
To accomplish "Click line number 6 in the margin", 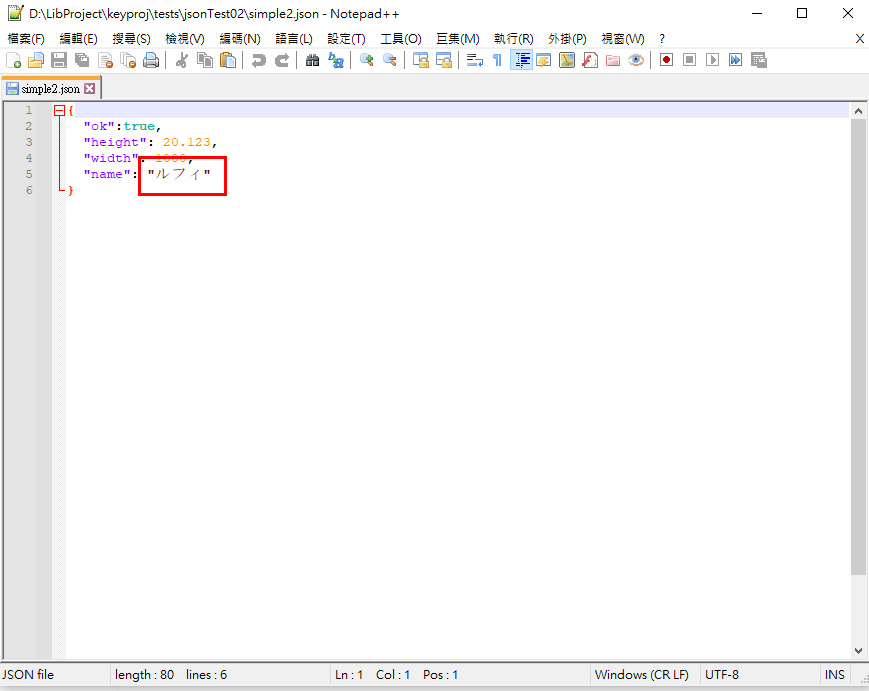I will tap(29, 190).
